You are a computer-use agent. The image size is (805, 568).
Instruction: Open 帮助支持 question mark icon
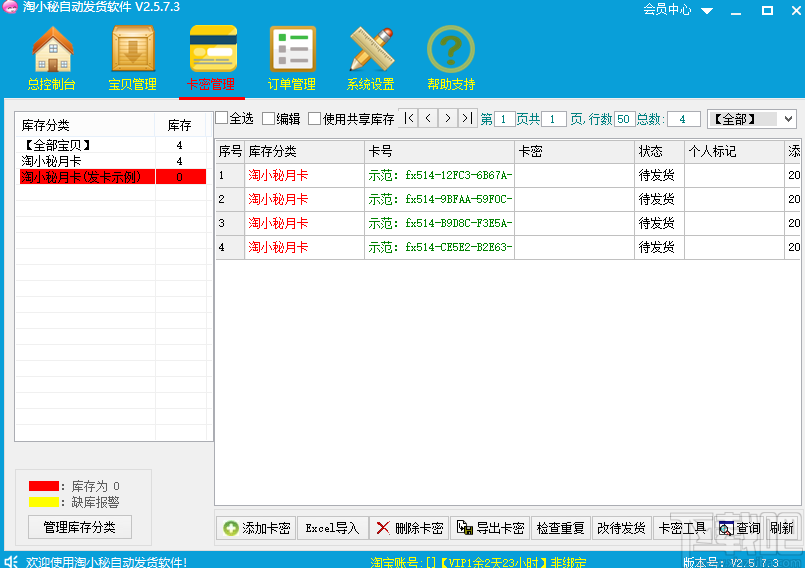(x=451, y=49)
